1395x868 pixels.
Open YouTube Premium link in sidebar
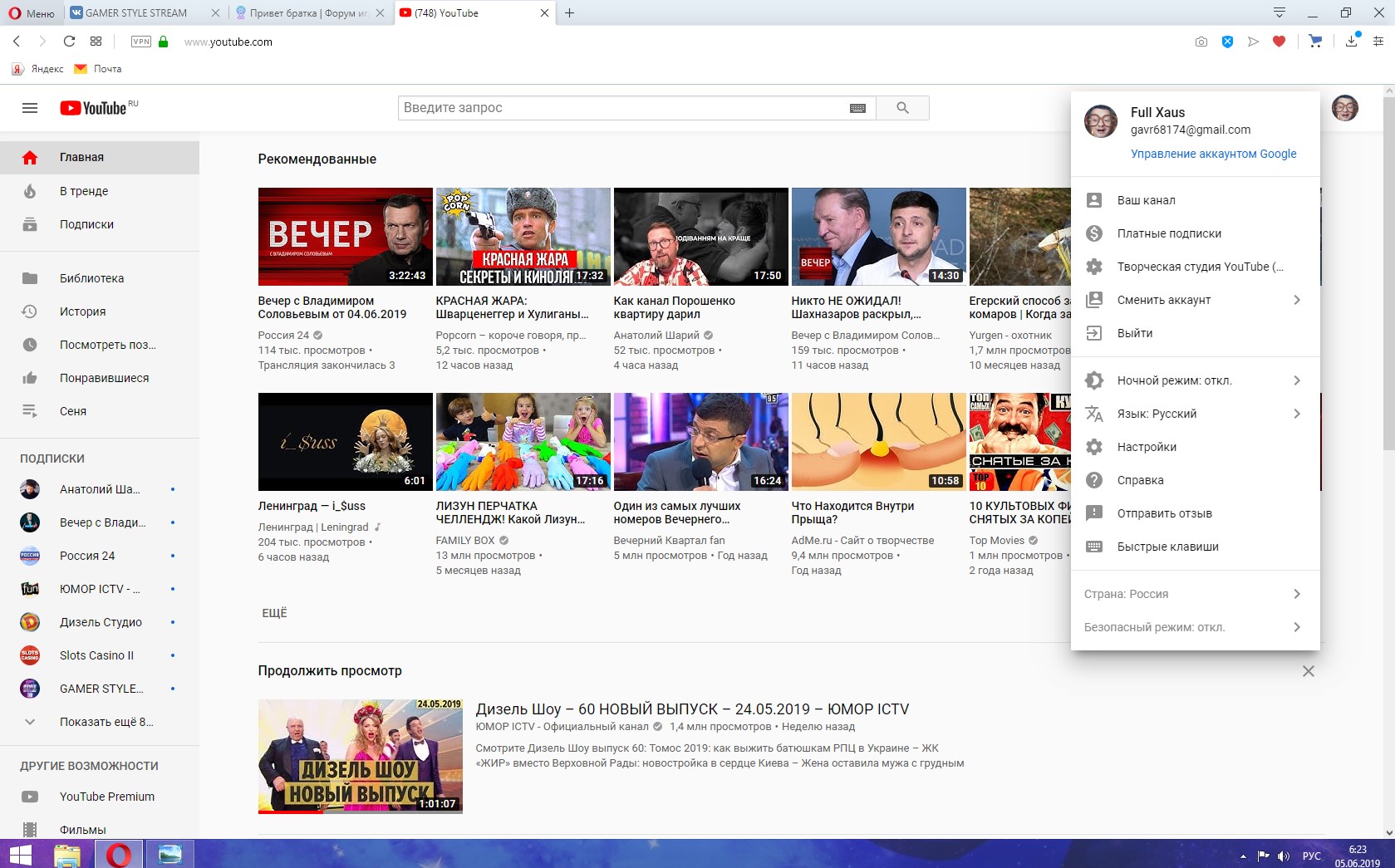(x=100, y=797)
